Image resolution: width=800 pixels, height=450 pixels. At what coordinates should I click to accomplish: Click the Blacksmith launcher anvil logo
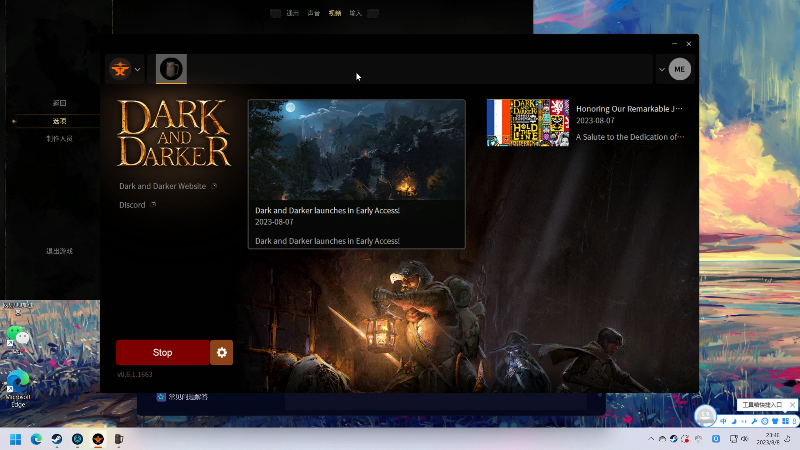click(x=120, y=69)
